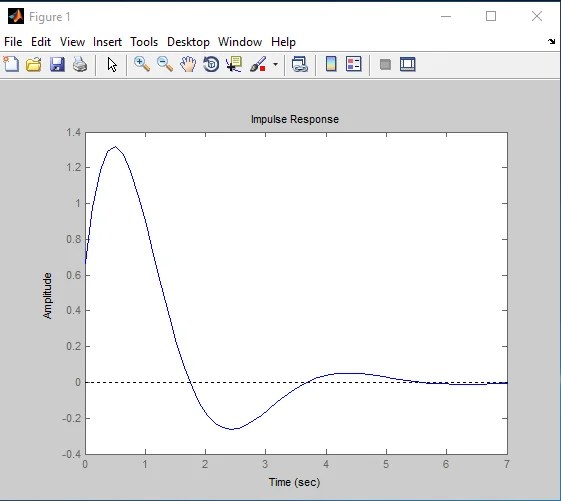Maximize the Figure 1 window
The height and width of the screenshot is (501, 561).
tap(491, 16)
